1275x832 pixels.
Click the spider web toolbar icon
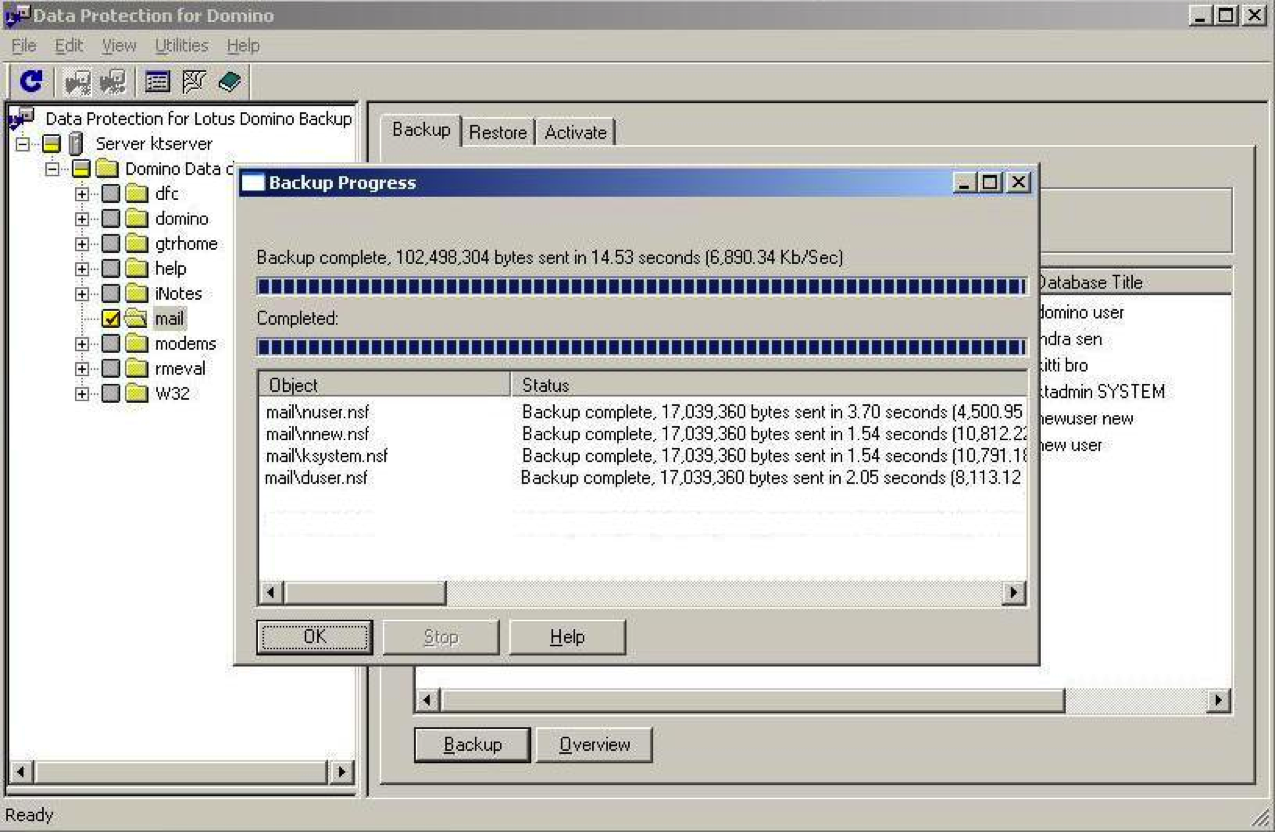tap(194, 82)
